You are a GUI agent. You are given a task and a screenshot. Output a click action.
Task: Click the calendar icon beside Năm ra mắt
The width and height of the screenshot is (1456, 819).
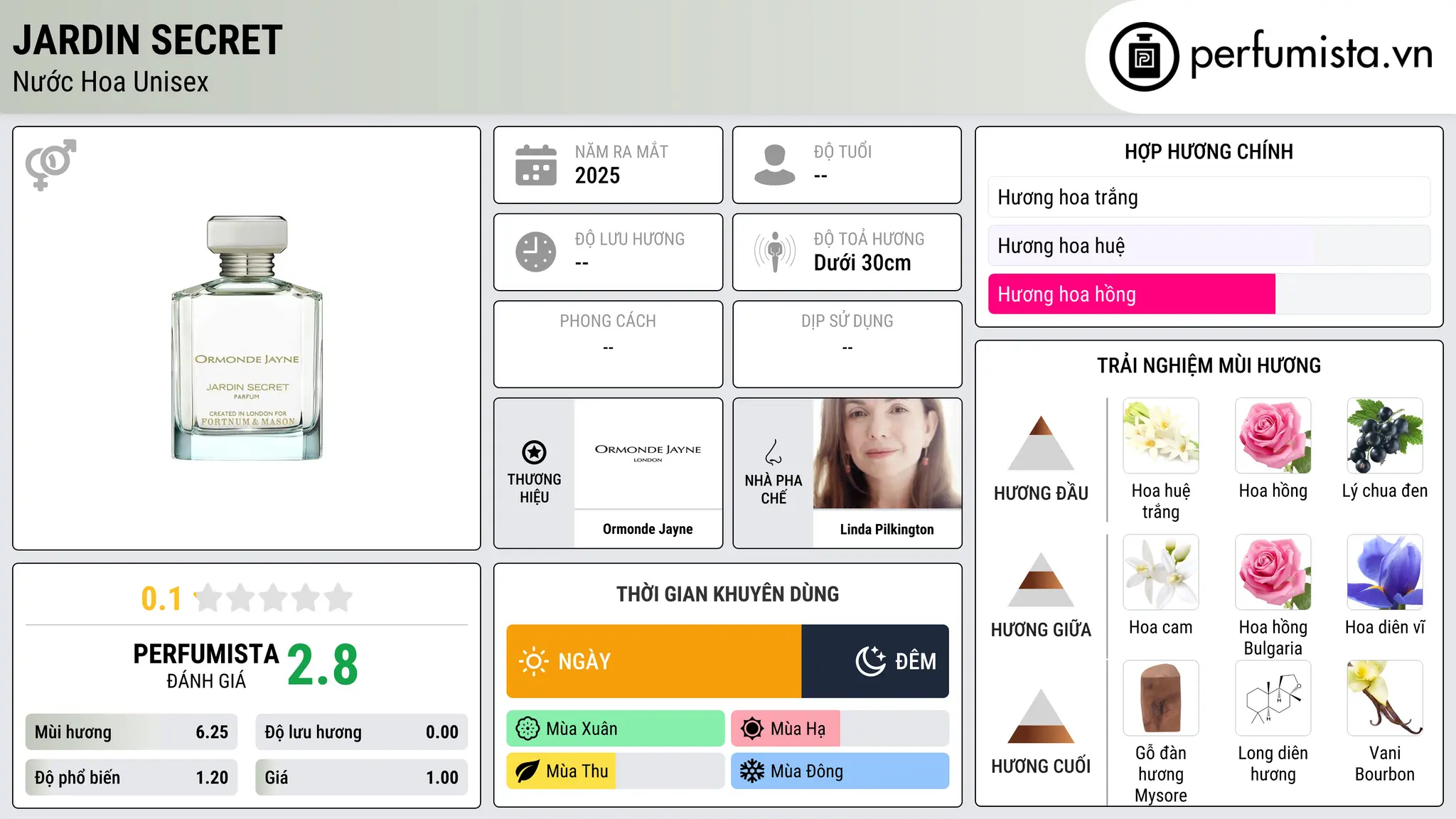pos(536,165)
